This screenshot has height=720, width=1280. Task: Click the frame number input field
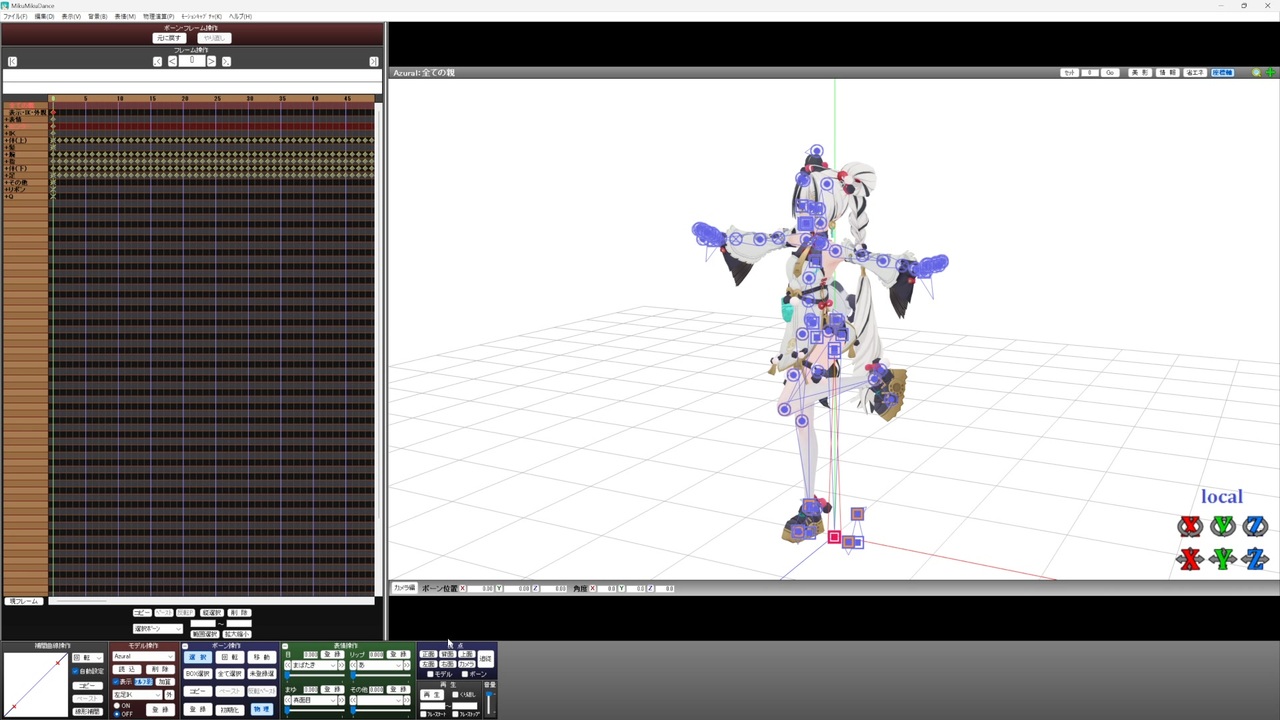192,61
